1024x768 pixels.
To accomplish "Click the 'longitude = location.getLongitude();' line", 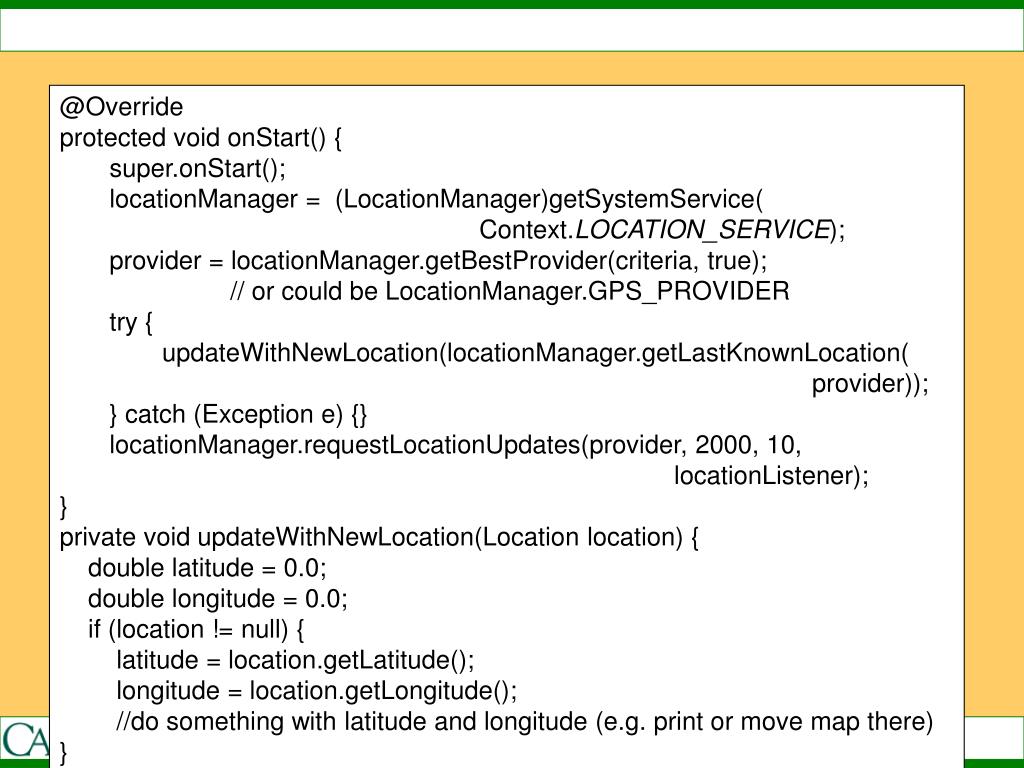I will (317, 691).
